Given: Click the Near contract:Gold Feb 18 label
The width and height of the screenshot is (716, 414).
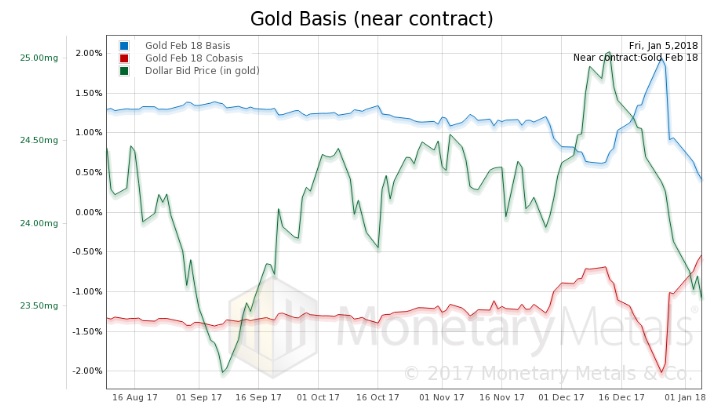Looking at the screenshot, I should click(636, 58).
